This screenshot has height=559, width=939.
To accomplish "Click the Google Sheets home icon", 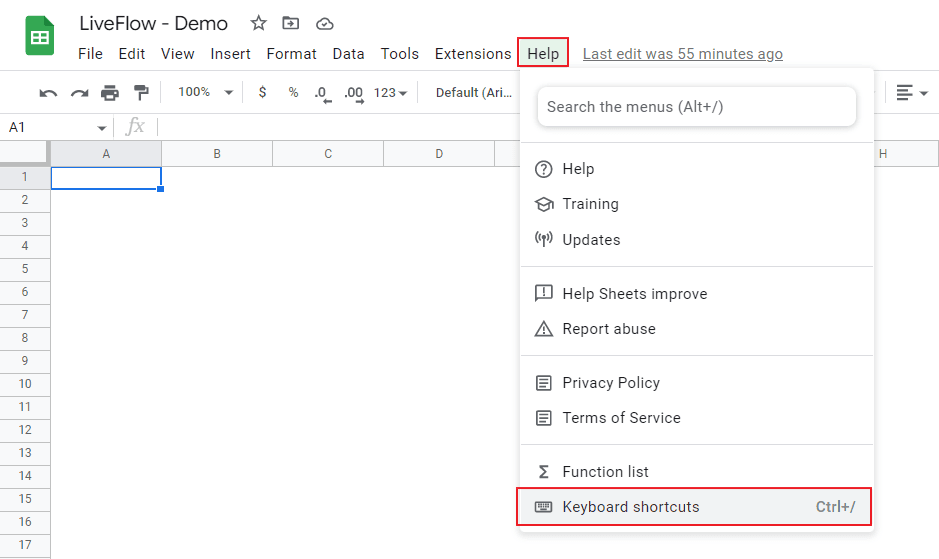I will pos(40,37).
